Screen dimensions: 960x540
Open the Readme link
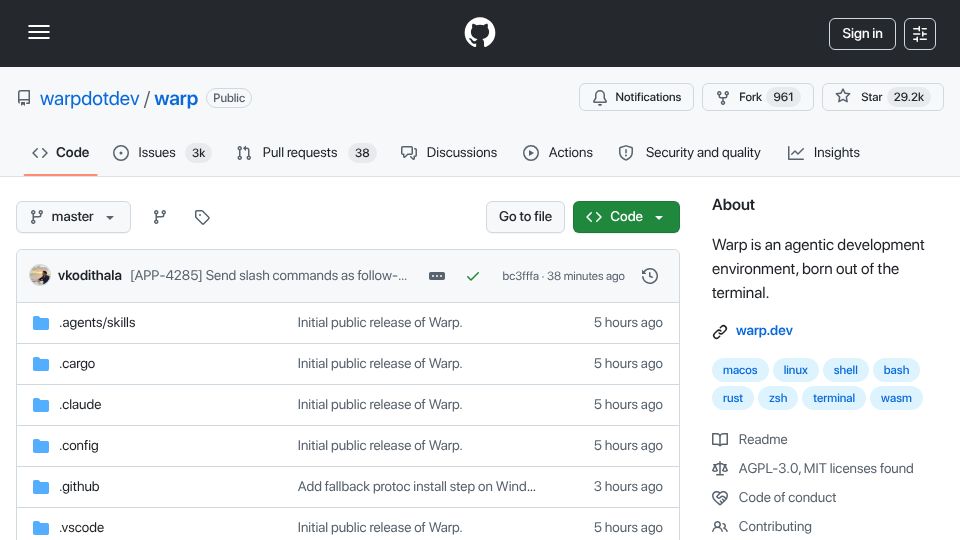(763, 440)
